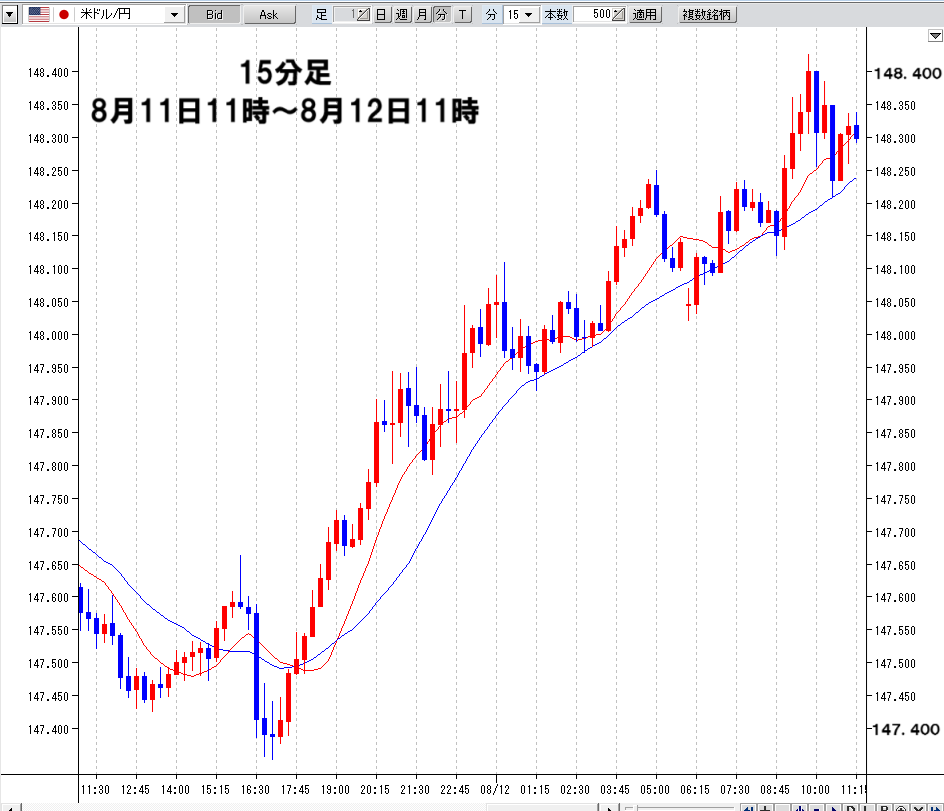Image resolution: width=944 pixels, height=811 pixels.
Task: Toggle the 分 minute timeframe button
Action: click(441, 14)
